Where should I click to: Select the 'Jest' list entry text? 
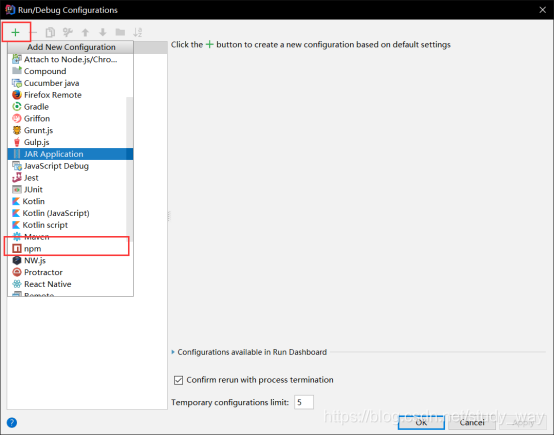pyautogui.click(x=31, y=178)
